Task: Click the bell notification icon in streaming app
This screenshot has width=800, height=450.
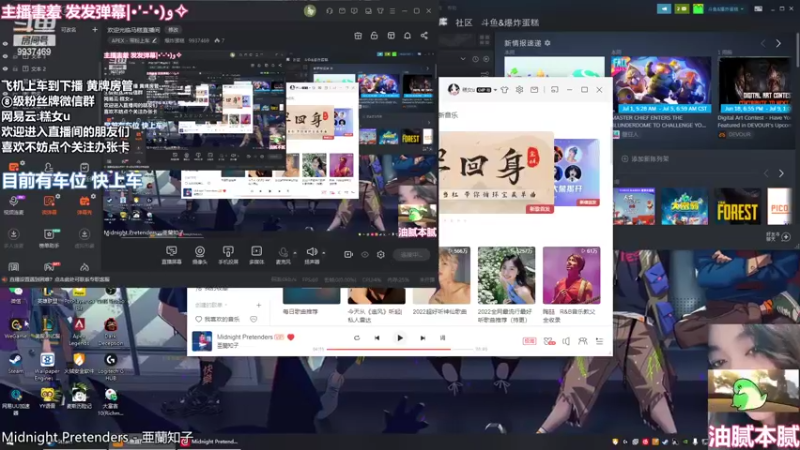Action: pyautogui.click(x=407, y=36)
